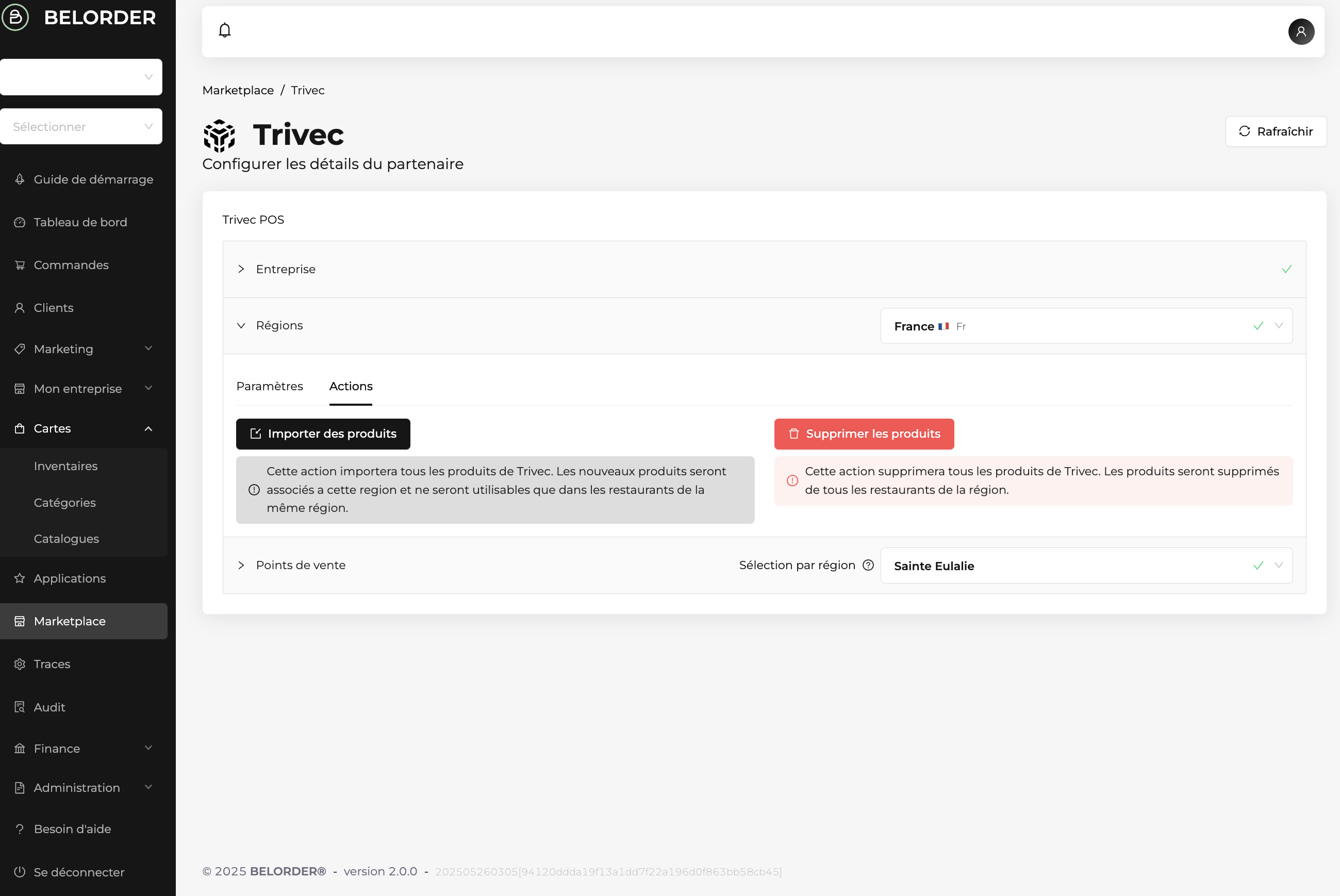The image size is (1340, 896).
Task: Collapse the Régions section
Action: coord(241,326)
